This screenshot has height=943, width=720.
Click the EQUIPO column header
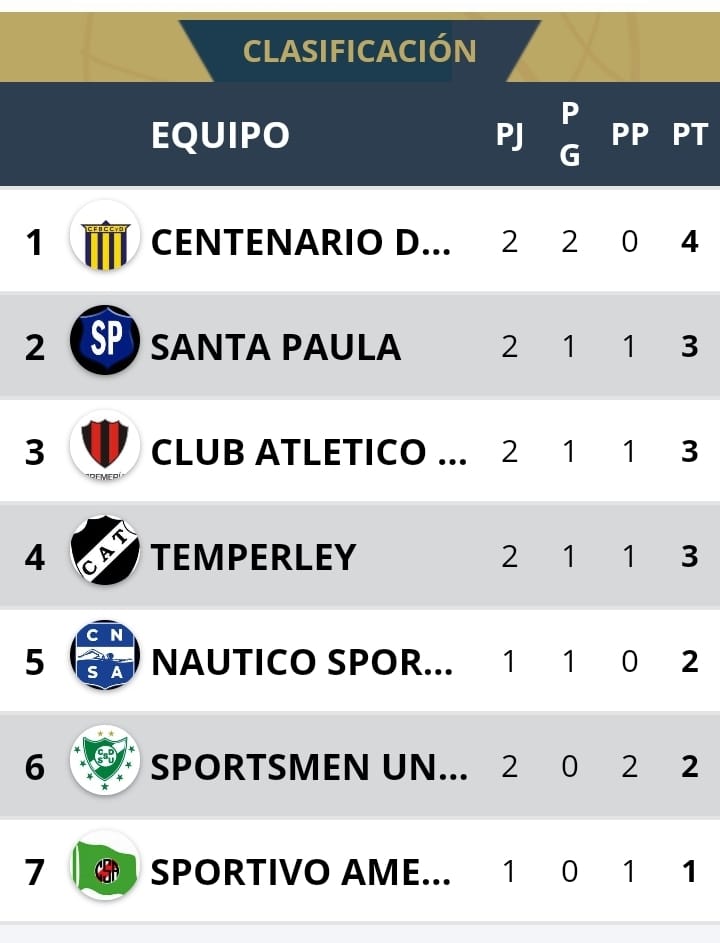point(220,135)
